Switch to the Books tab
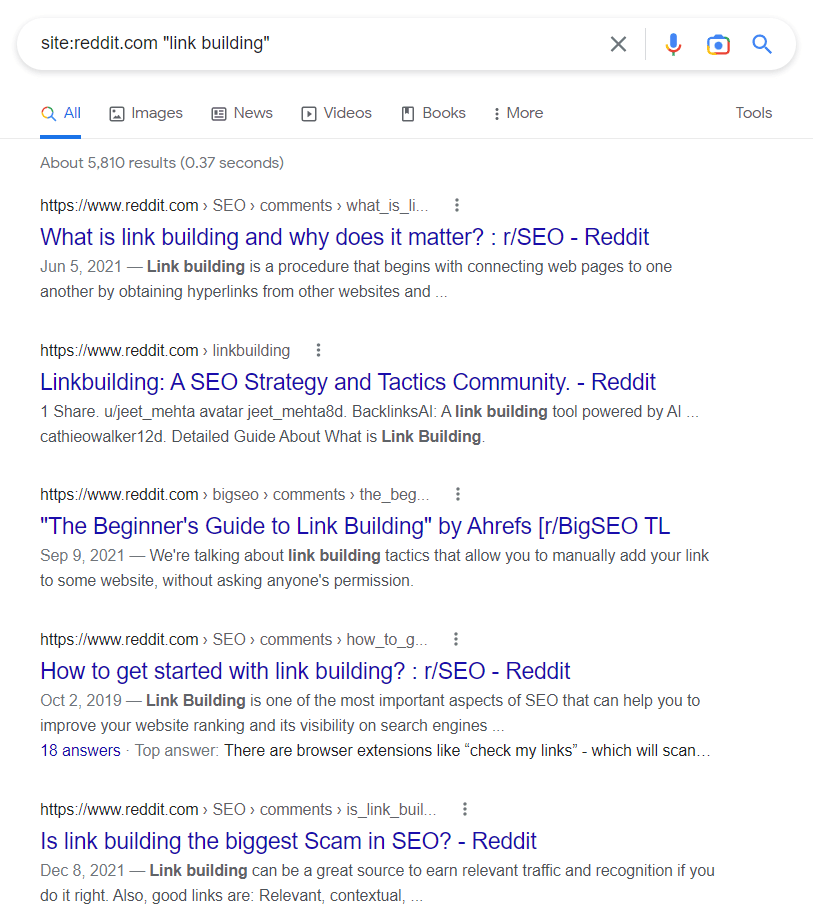The width and height of the screenshot is (813, 916). [433, 113]
